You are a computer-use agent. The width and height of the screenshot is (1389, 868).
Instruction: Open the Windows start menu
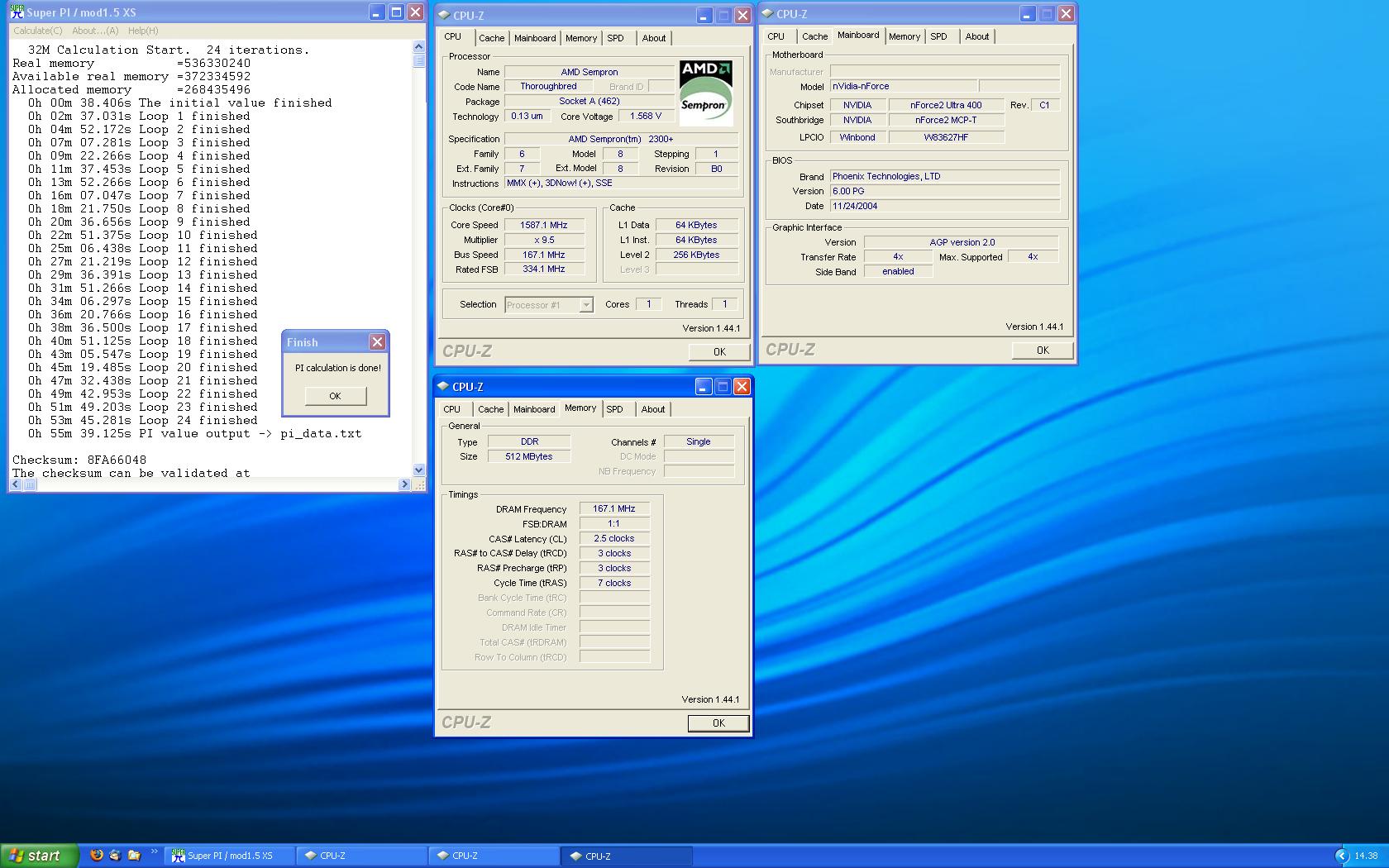click(x=40, y=856)
